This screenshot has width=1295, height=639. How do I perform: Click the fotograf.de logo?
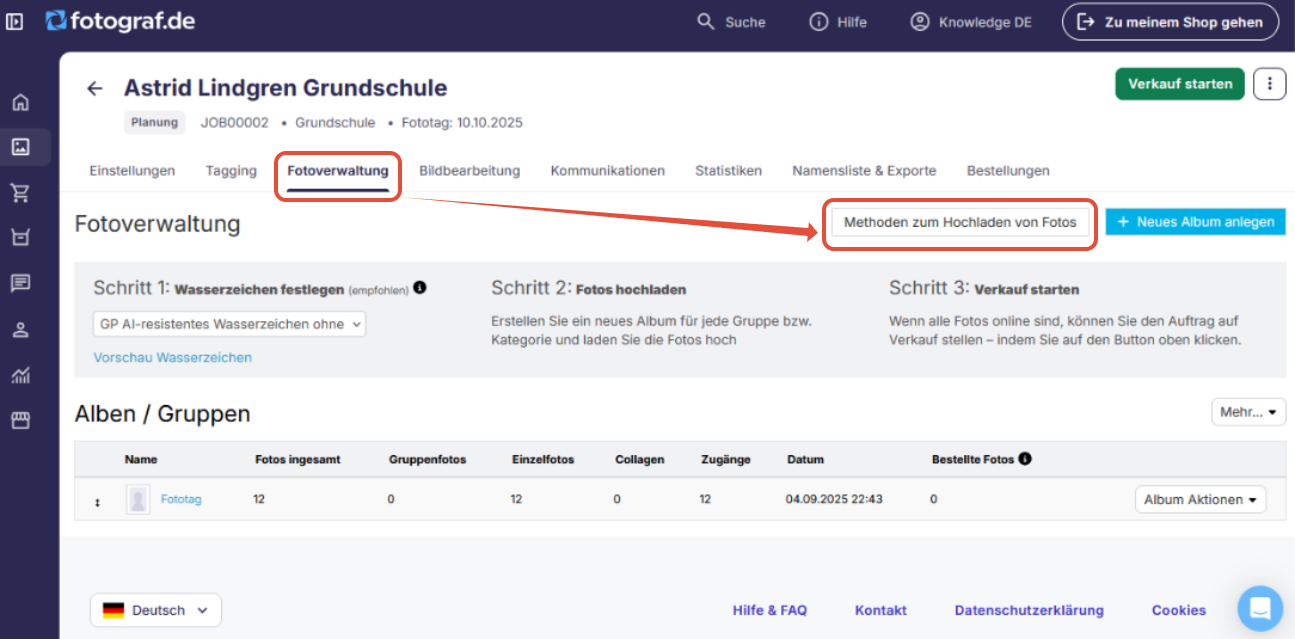click(120, 21)
